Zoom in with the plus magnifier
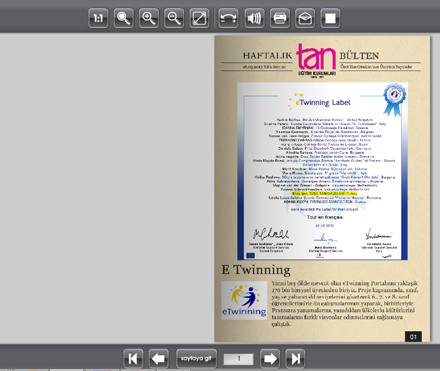The image size is (440, 371). pos(149,18)
